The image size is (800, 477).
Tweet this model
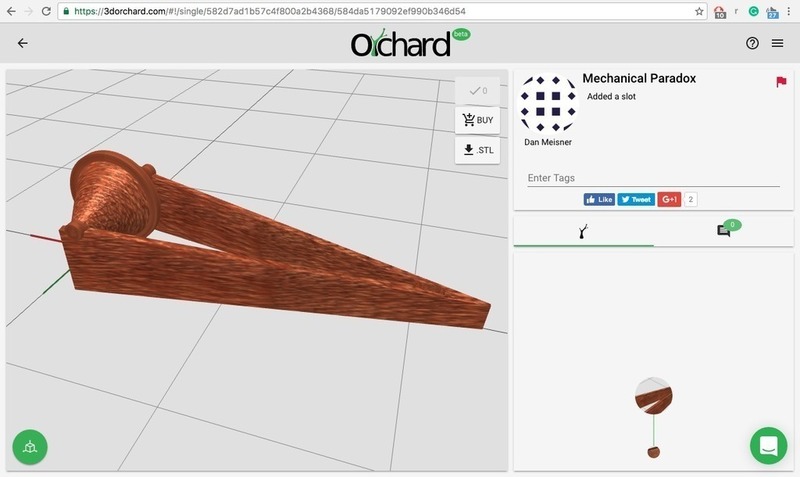click(636, 199)
